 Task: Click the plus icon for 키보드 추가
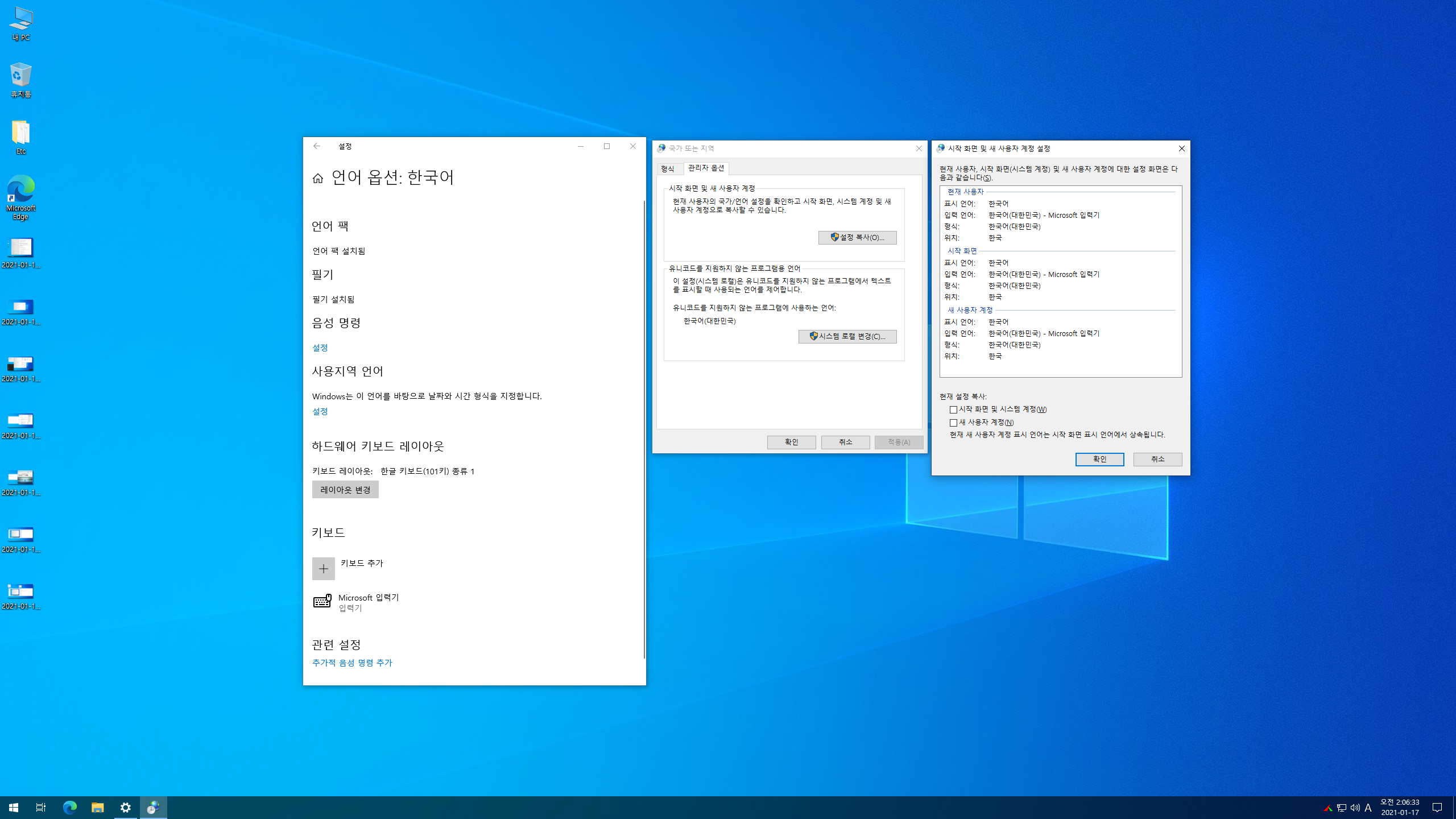click(x=323, y=568)
